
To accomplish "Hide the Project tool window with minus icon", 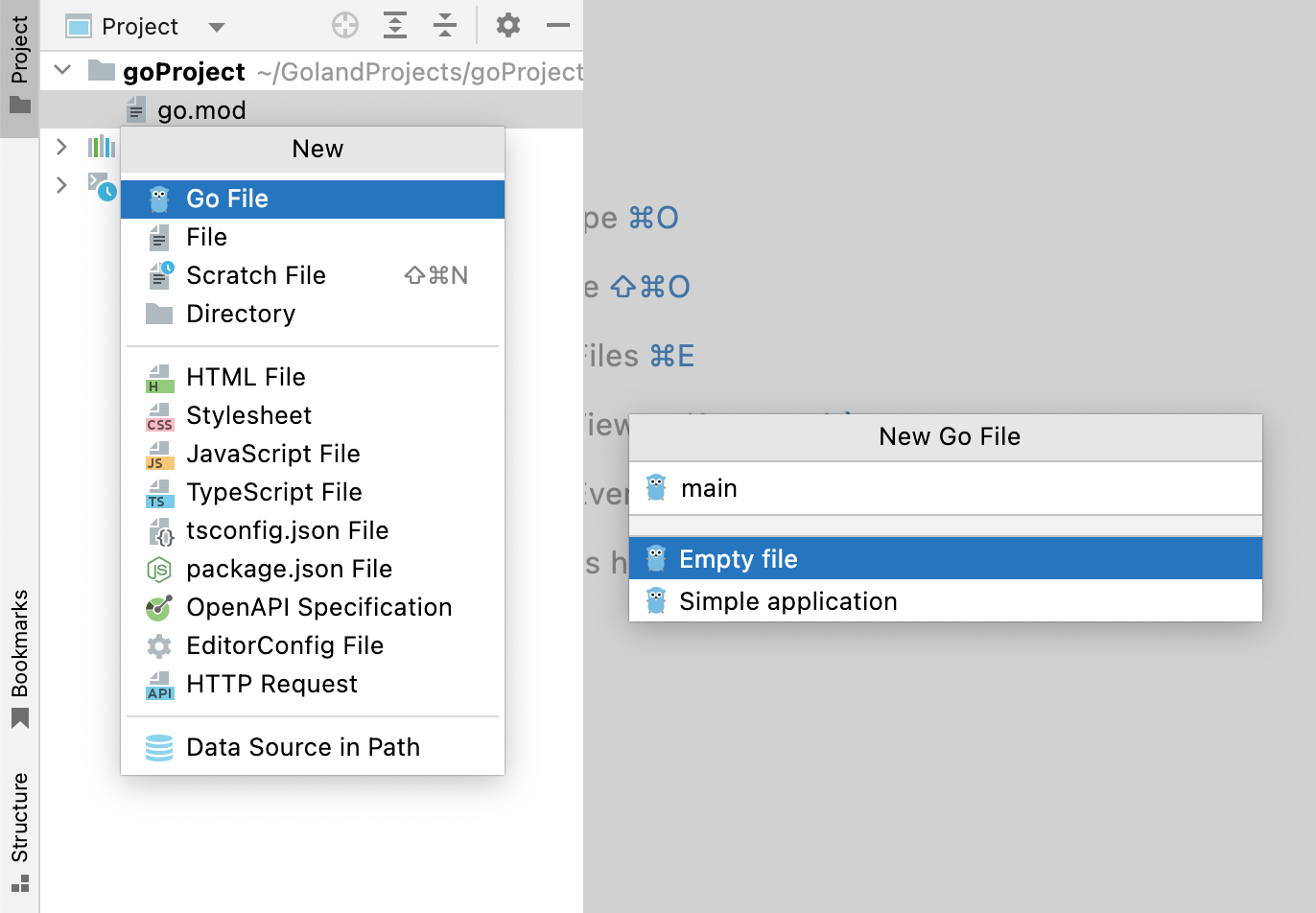I will [558, 26].
